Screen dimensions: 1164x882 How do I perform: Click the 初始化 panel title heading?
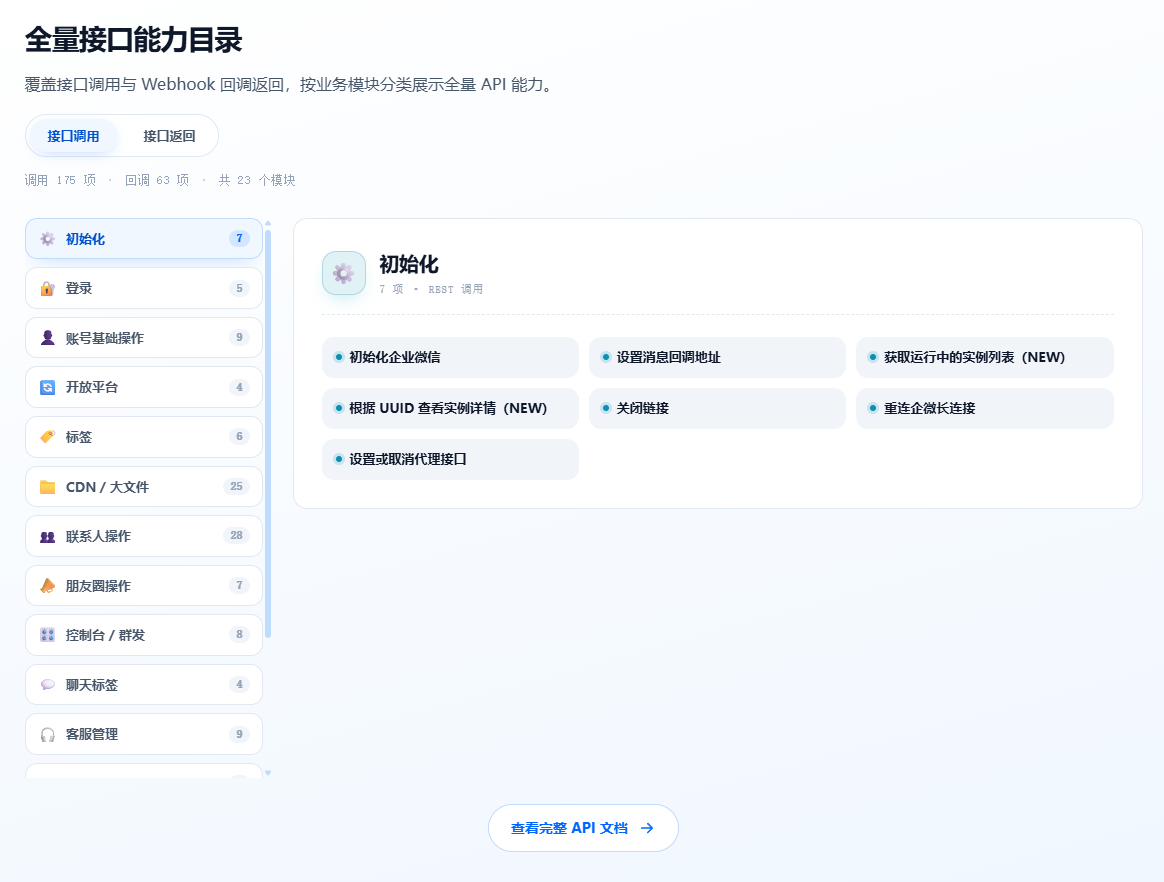pos(409,264)
